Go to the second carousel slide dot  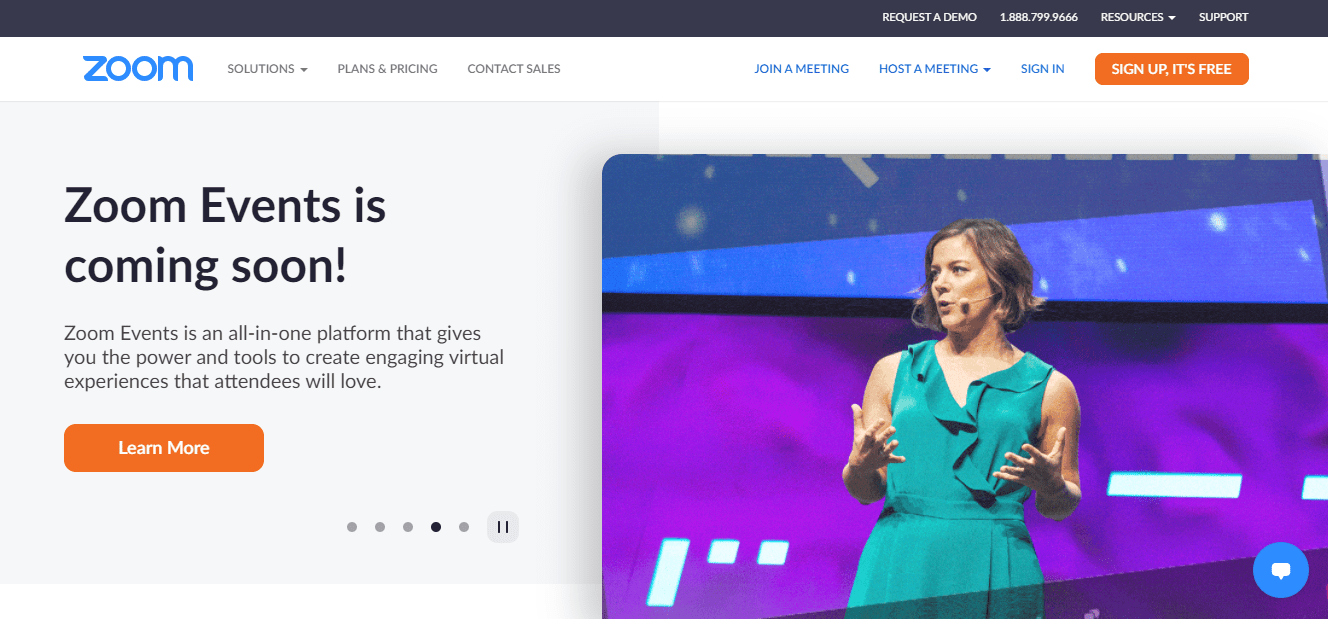coord(380,527)
